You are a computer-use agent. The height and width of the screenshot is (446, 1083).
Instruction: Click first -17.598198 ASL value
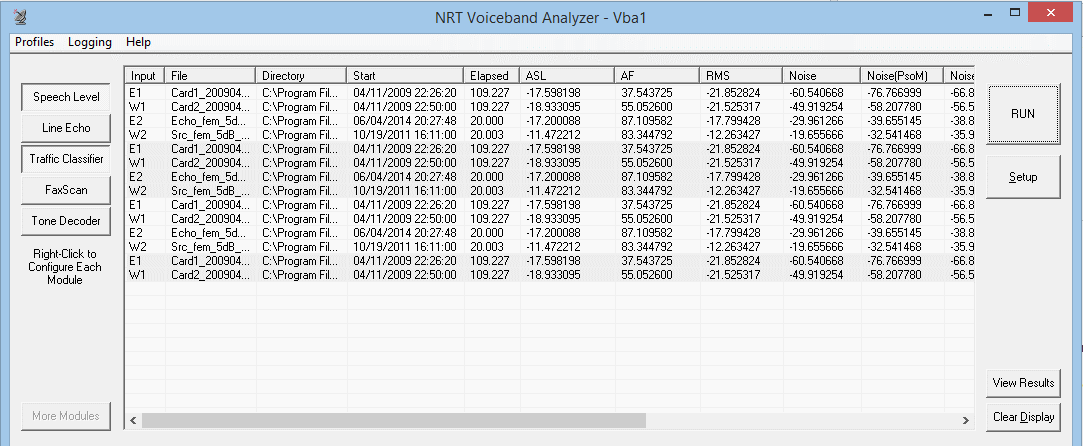click(553, 93)
